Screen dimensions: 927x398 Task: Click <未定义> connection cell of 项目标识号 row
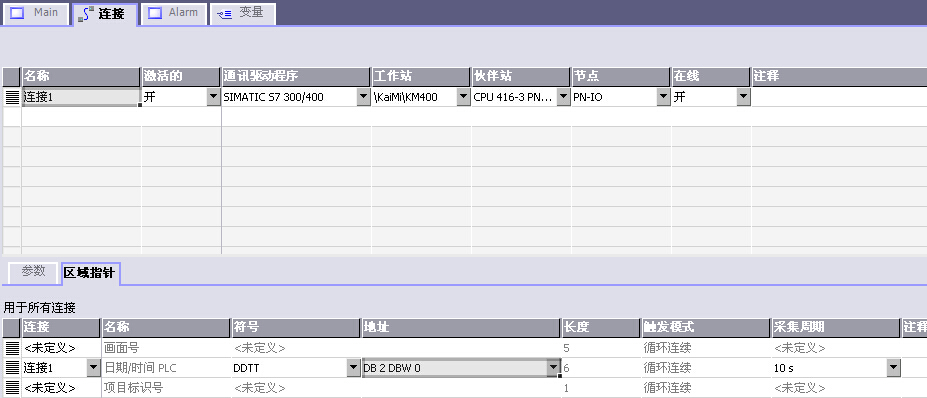click(x=61, y=388)
